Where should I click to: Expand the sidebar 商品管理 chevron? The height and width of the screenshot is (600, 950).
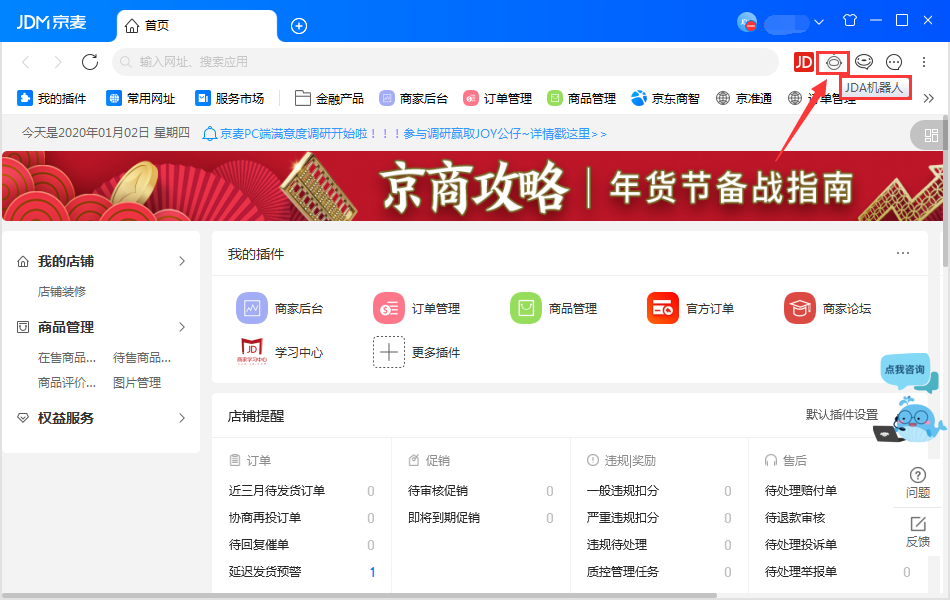click(182, 327)
